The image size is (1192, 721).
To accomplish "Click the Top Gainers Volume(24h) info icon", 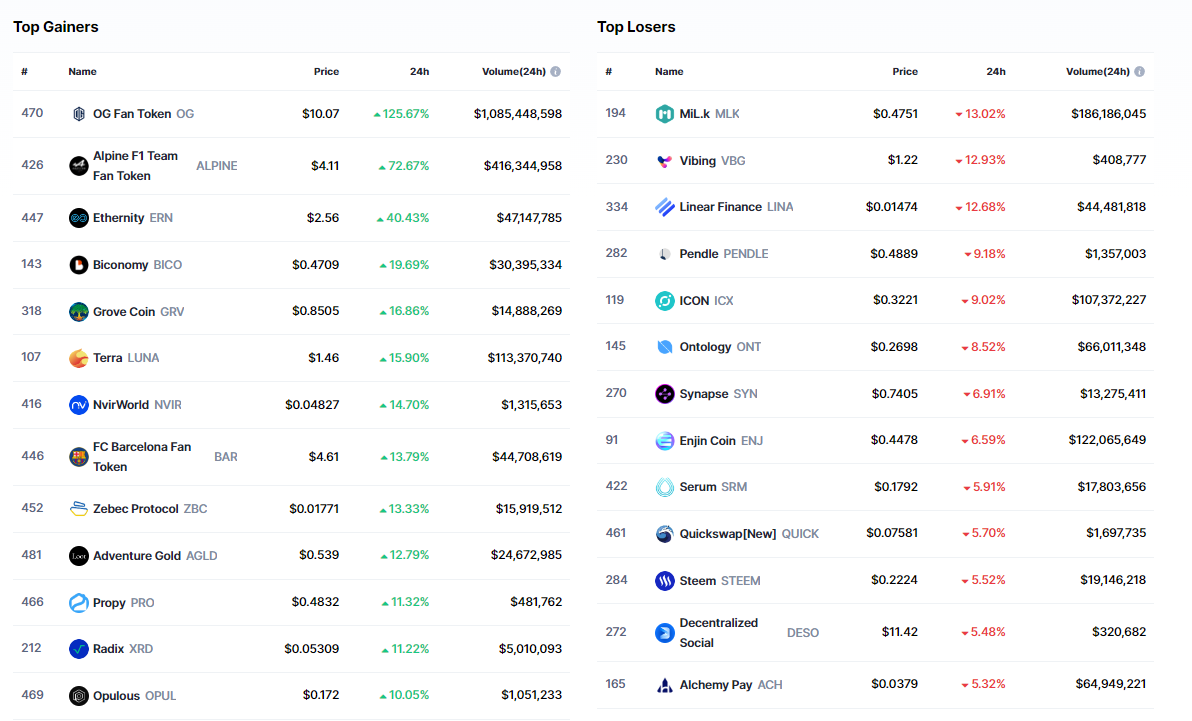I will (x=556, y=72).
